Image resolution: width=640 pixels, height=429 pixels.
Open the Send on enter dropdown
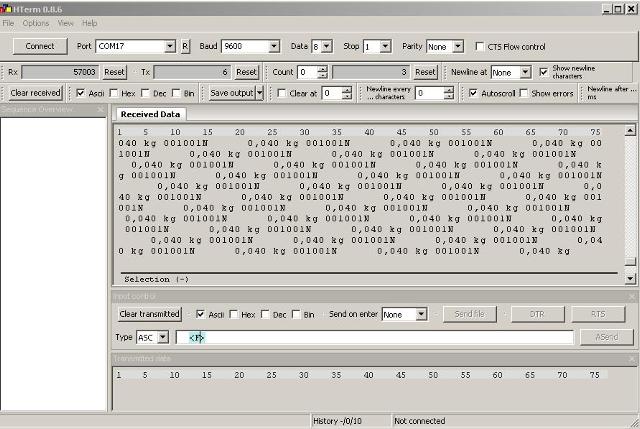coord(421,314)
